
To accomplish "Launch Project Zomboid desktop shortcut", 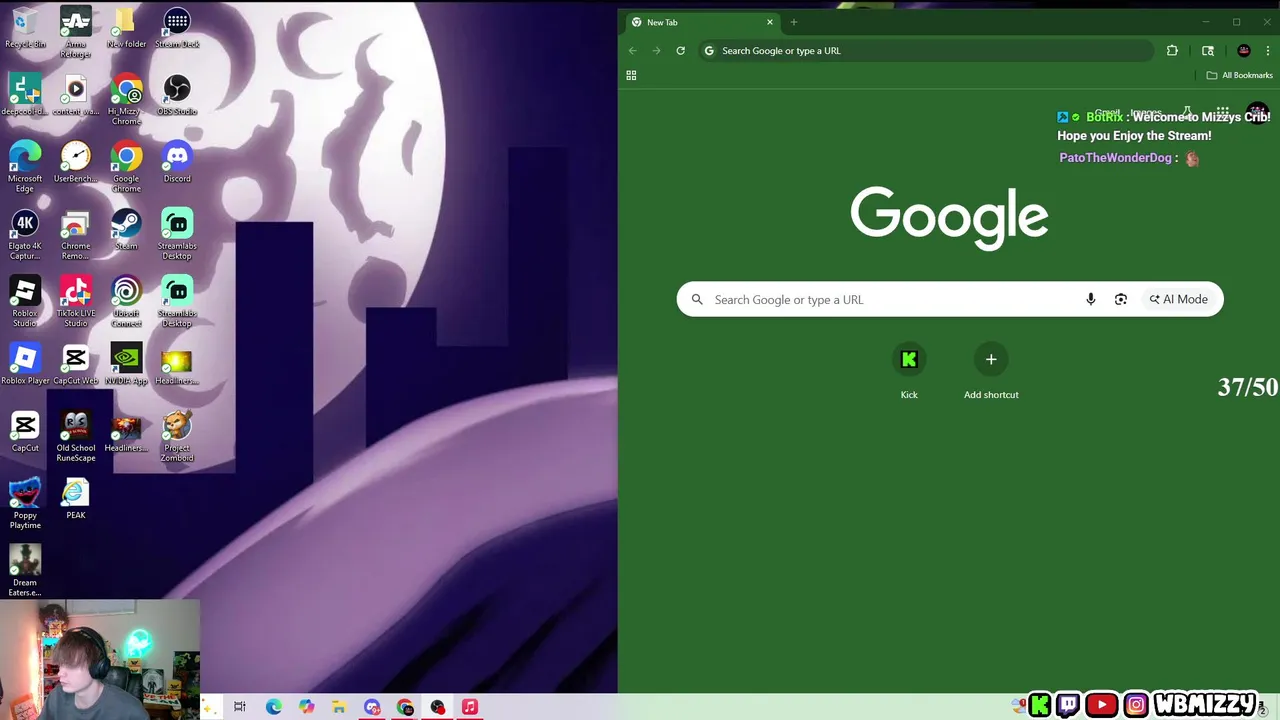I will (x=177, y=437).
